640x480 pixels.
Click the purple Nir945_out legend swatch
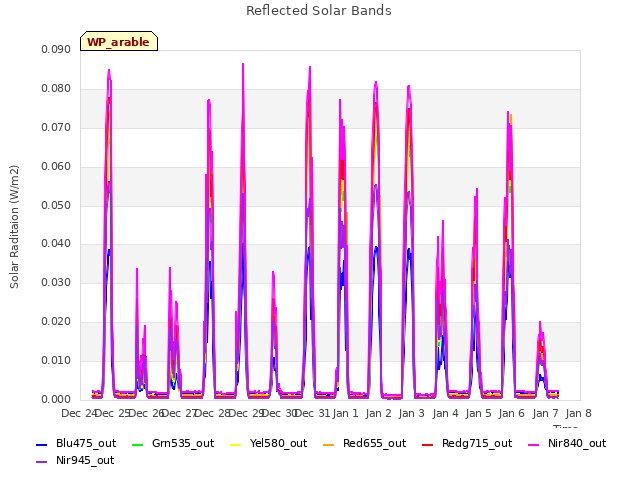42,462
